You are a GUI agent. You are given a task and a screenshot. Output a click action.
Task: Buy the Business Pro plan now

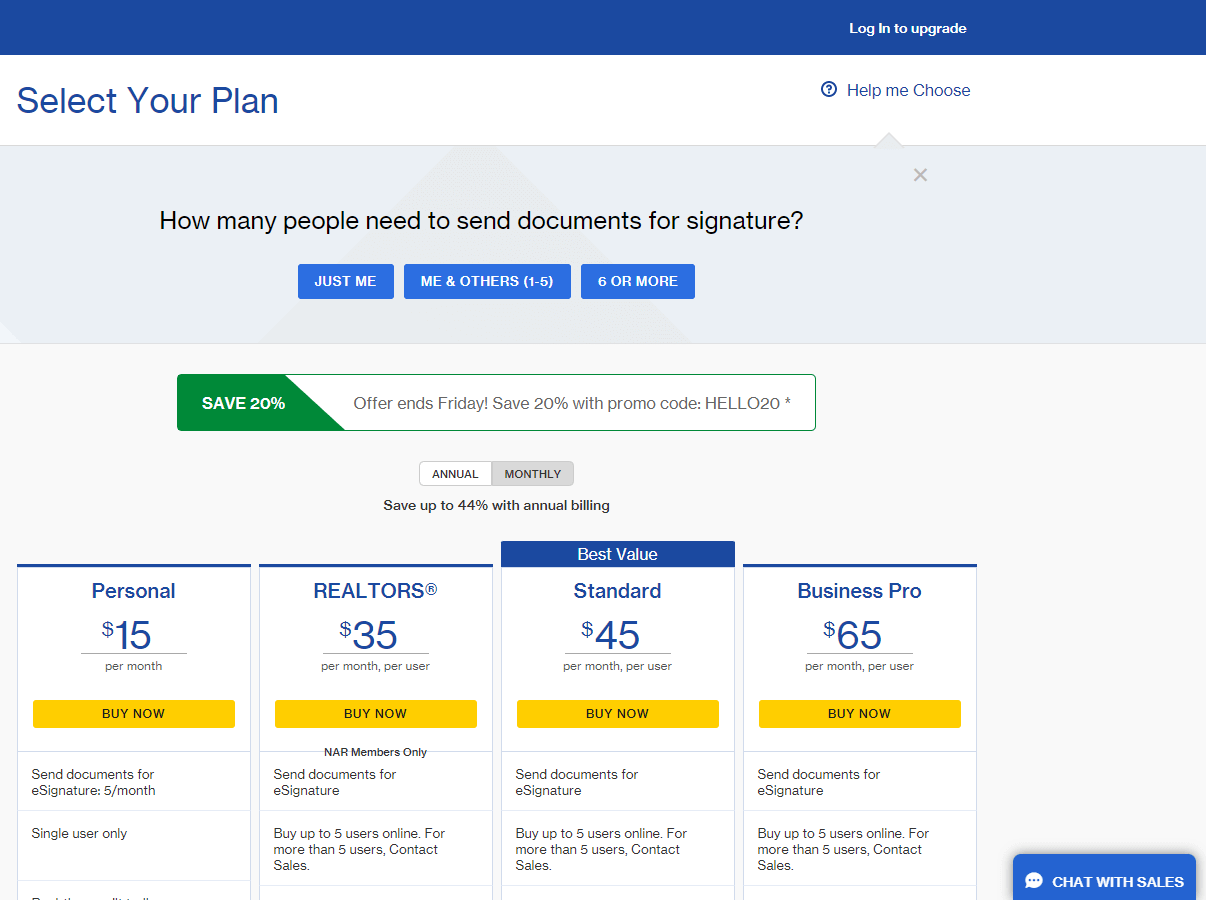pos(860,714)
